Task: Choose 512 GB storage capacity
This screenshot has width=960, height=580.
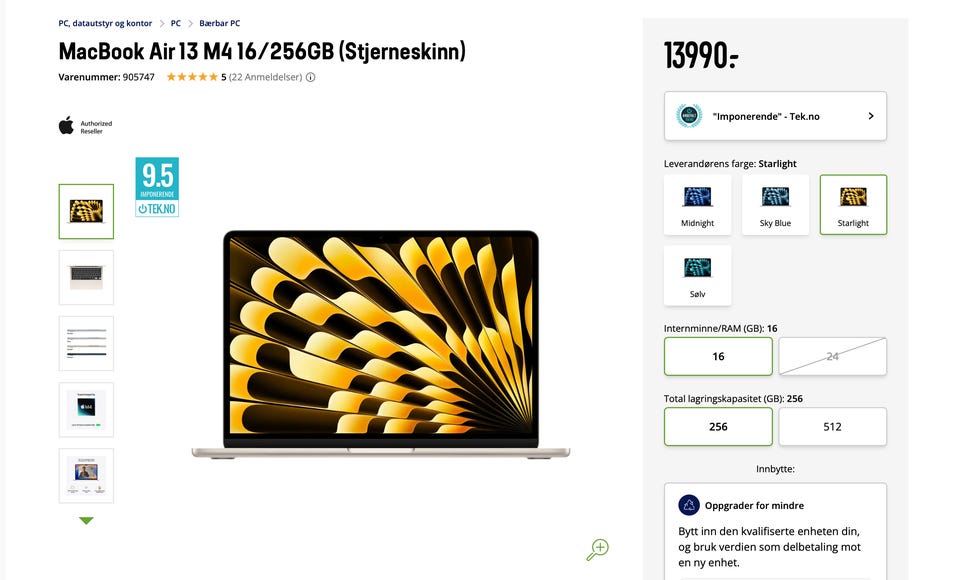Action: coord(833,426)
